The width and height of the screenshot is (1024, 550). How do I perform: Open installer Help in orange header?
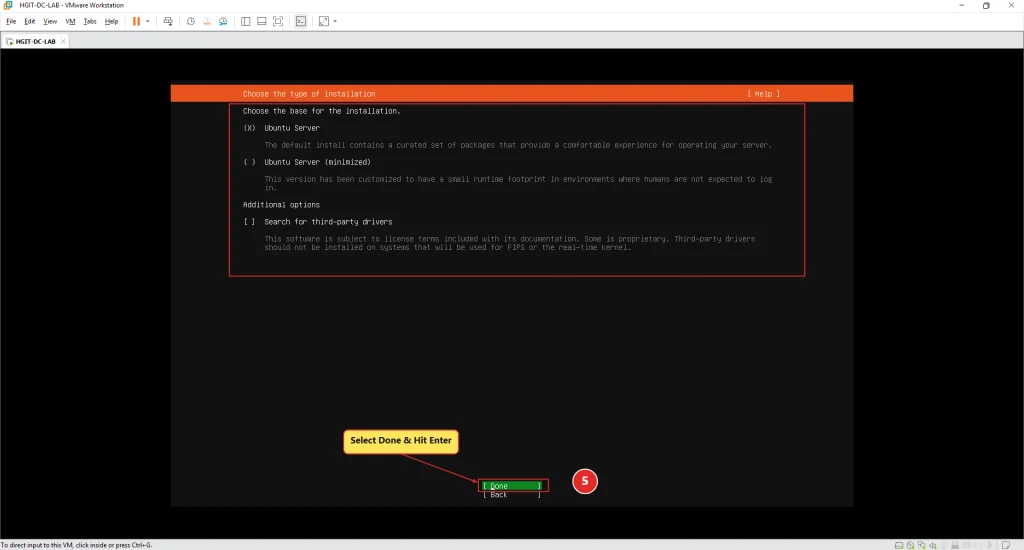(x=763, y=93)
